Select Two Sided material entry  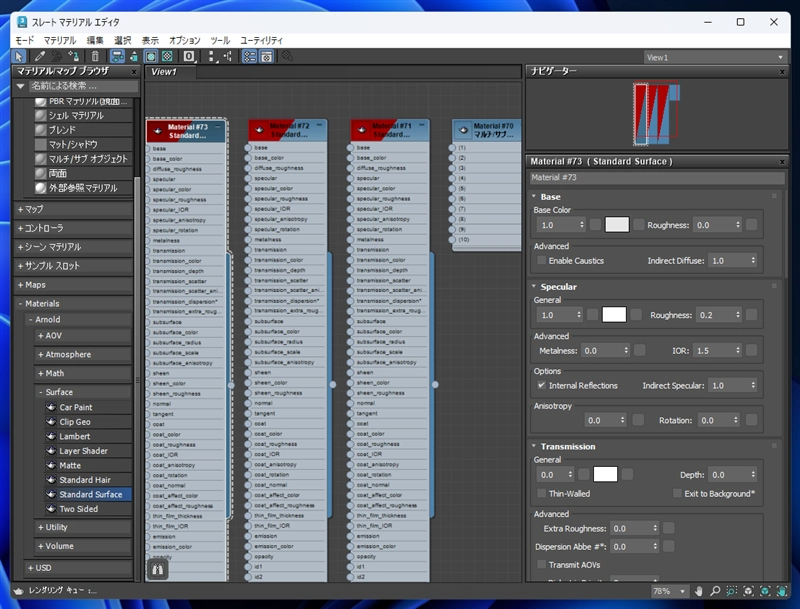pos(78,509)
